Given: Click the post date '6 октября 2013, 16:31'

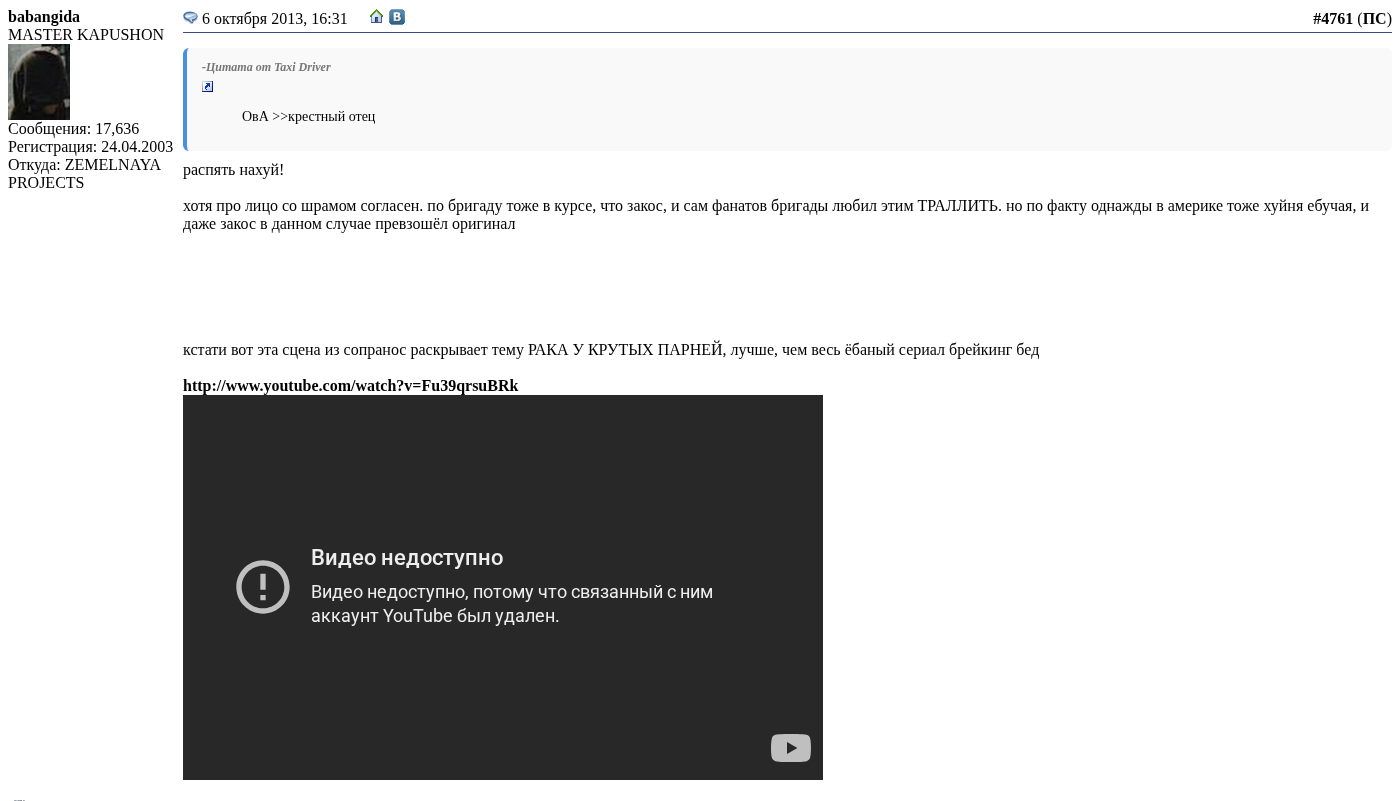Looking at the screenshot, I should pyautogui.click(x=275, y=19).
